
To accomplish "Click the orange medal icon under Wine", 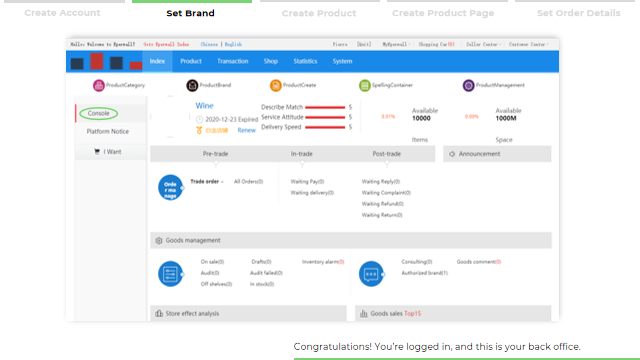I will tap(199, 130).
